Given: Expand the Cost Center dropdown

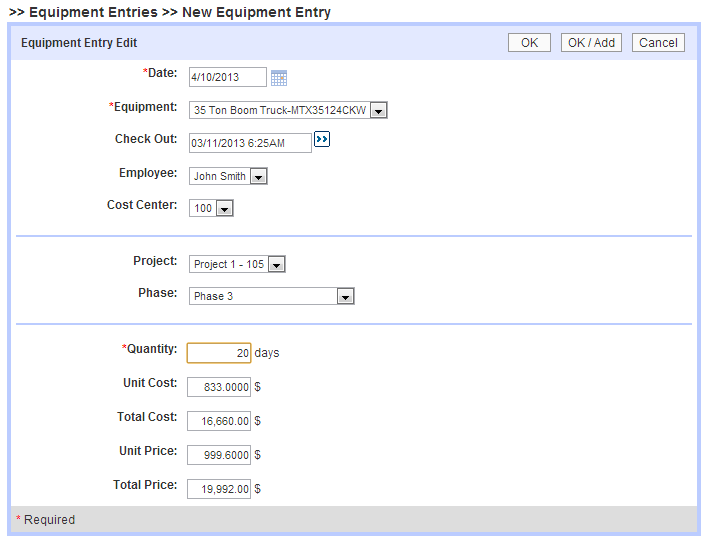Looking at the screenshot, I should click(224, 209).
